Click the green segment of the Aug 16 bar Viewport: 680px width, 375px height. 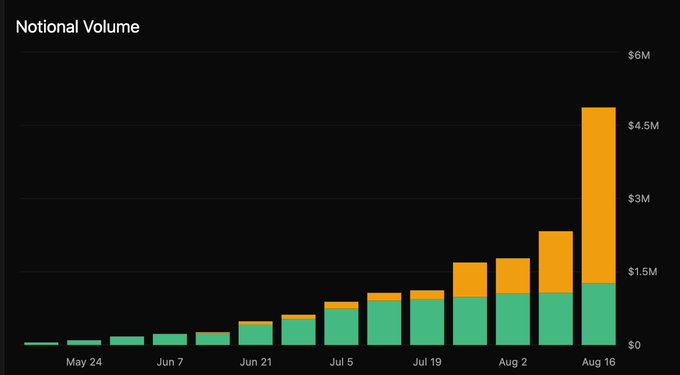click(598, 315)
